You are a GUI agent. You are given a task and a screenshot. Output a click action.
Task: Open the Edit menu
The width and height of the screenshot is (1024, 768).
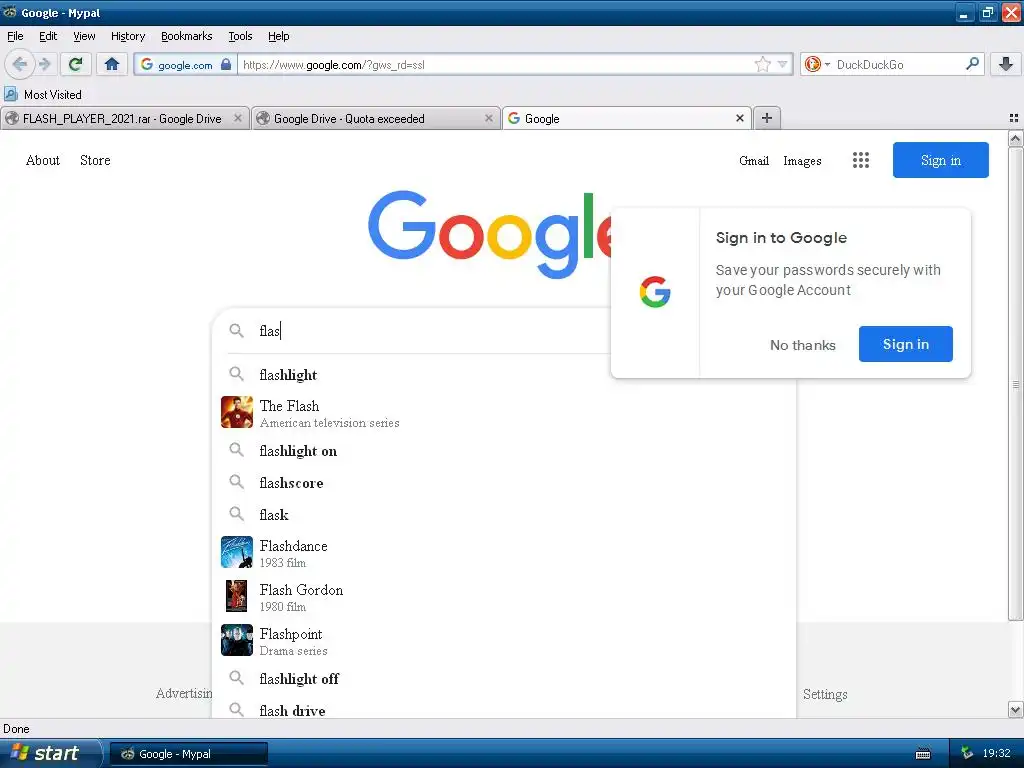(x=48, y=36)
